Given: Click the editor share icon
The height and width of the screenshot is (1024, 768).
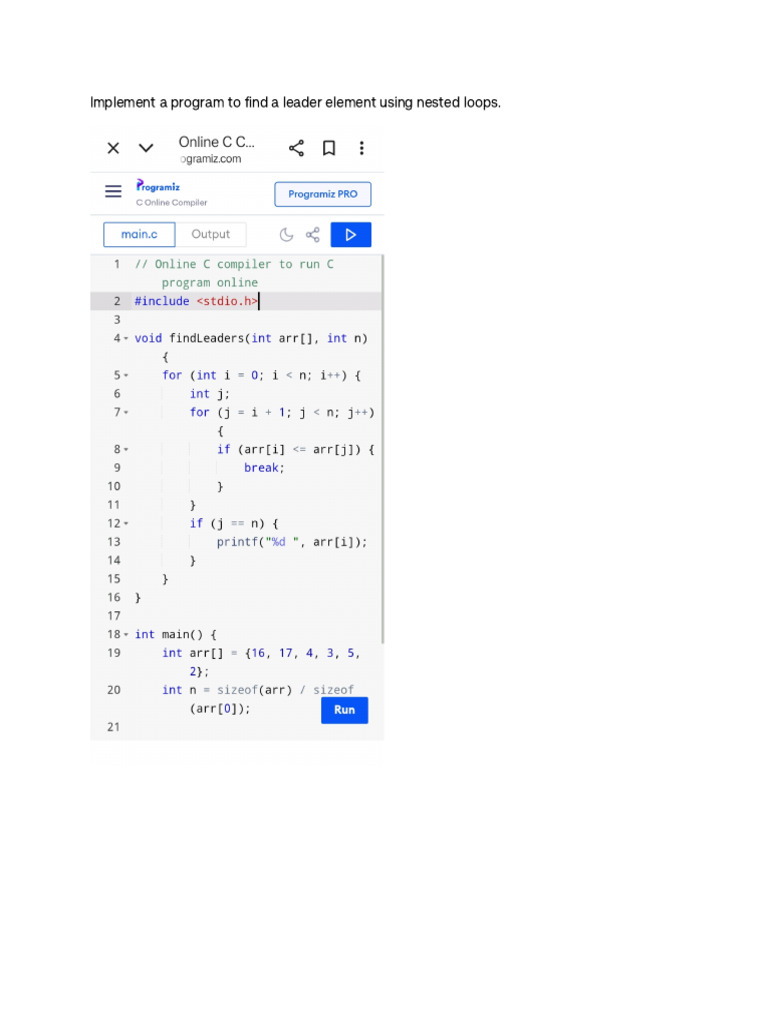Looking at the screenshot, I should (x=313, y=234).
